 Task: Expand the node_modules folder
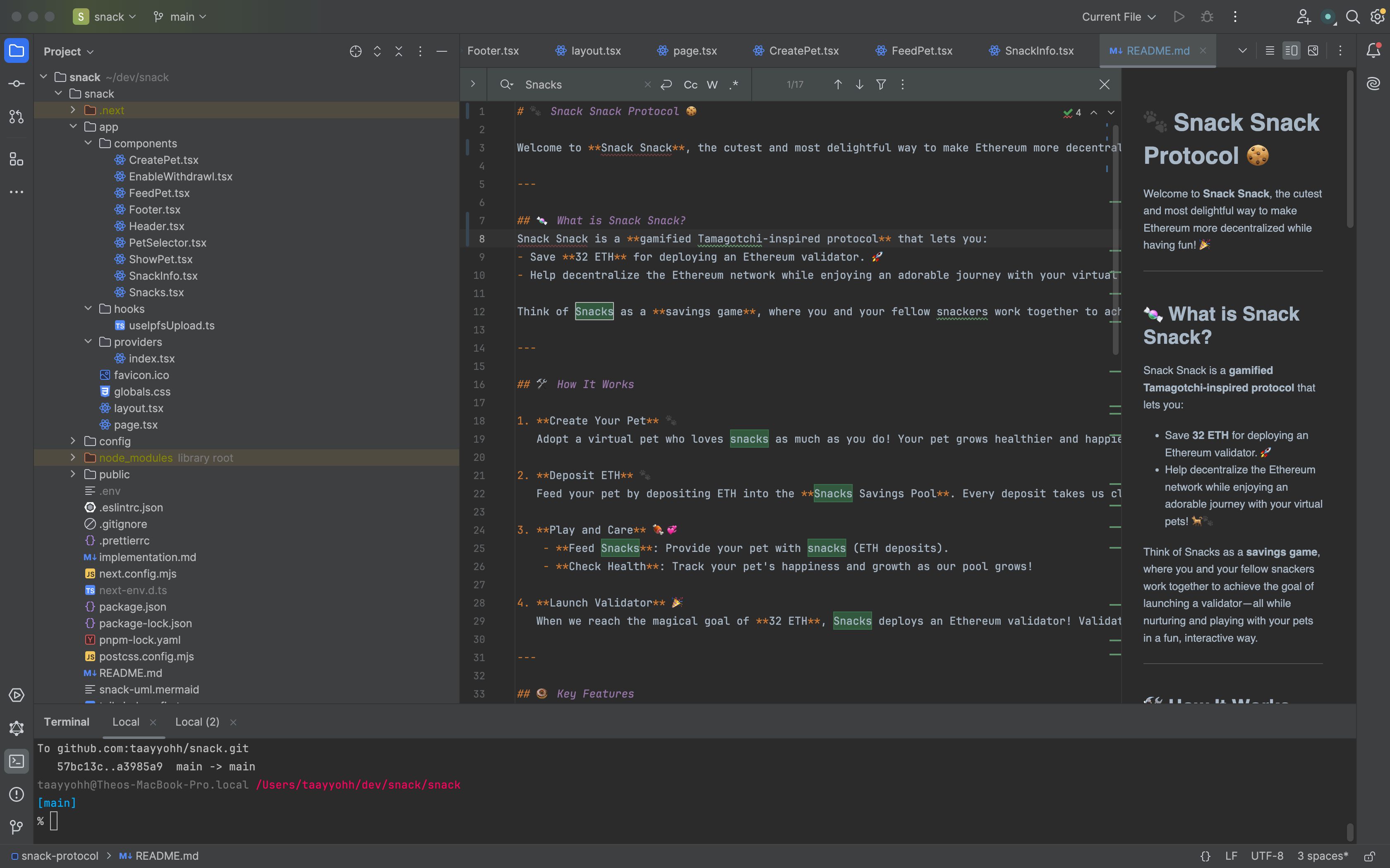[73, 458]
